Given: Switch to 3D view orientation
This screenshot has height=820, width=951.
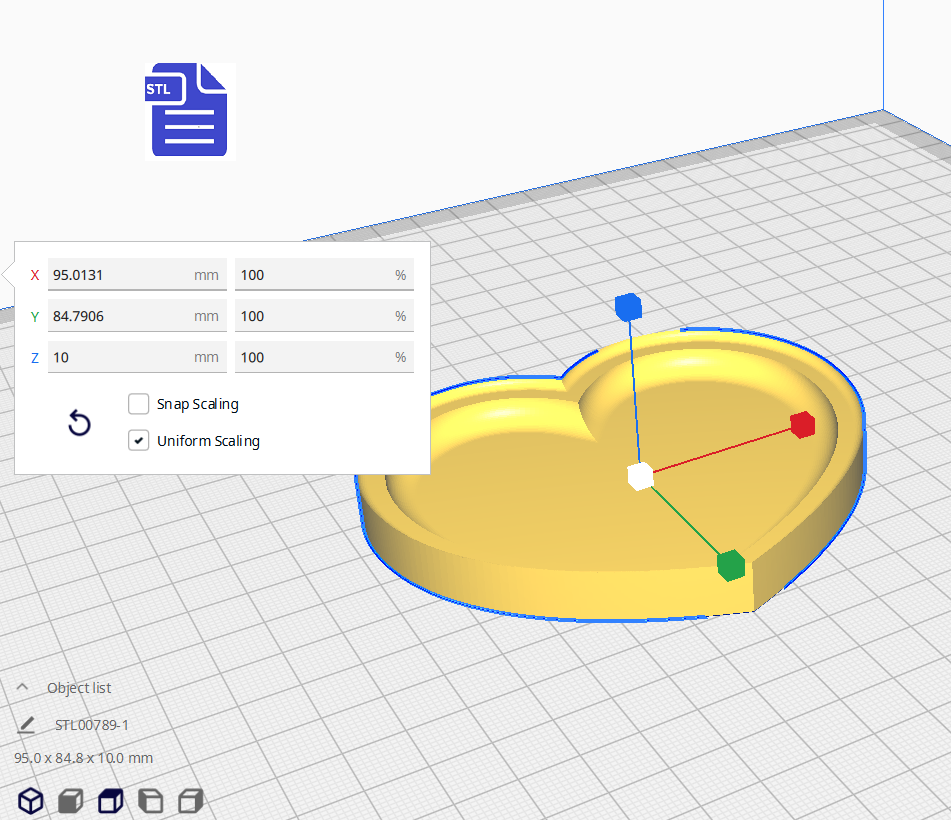Looking at the screenshot, I should click(x=31, y=801).
